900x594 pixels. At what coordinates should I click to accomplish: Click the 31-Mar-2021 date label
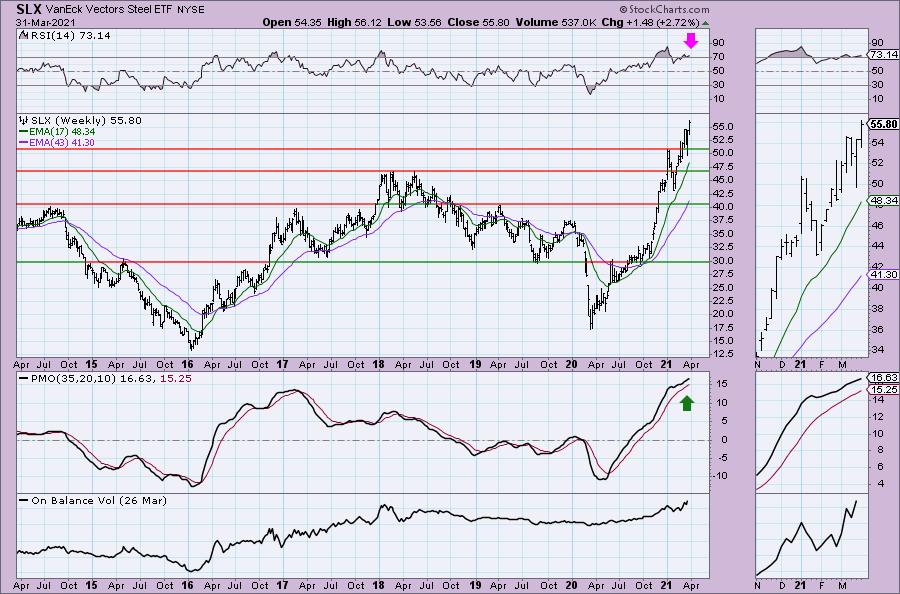(45, 22)
